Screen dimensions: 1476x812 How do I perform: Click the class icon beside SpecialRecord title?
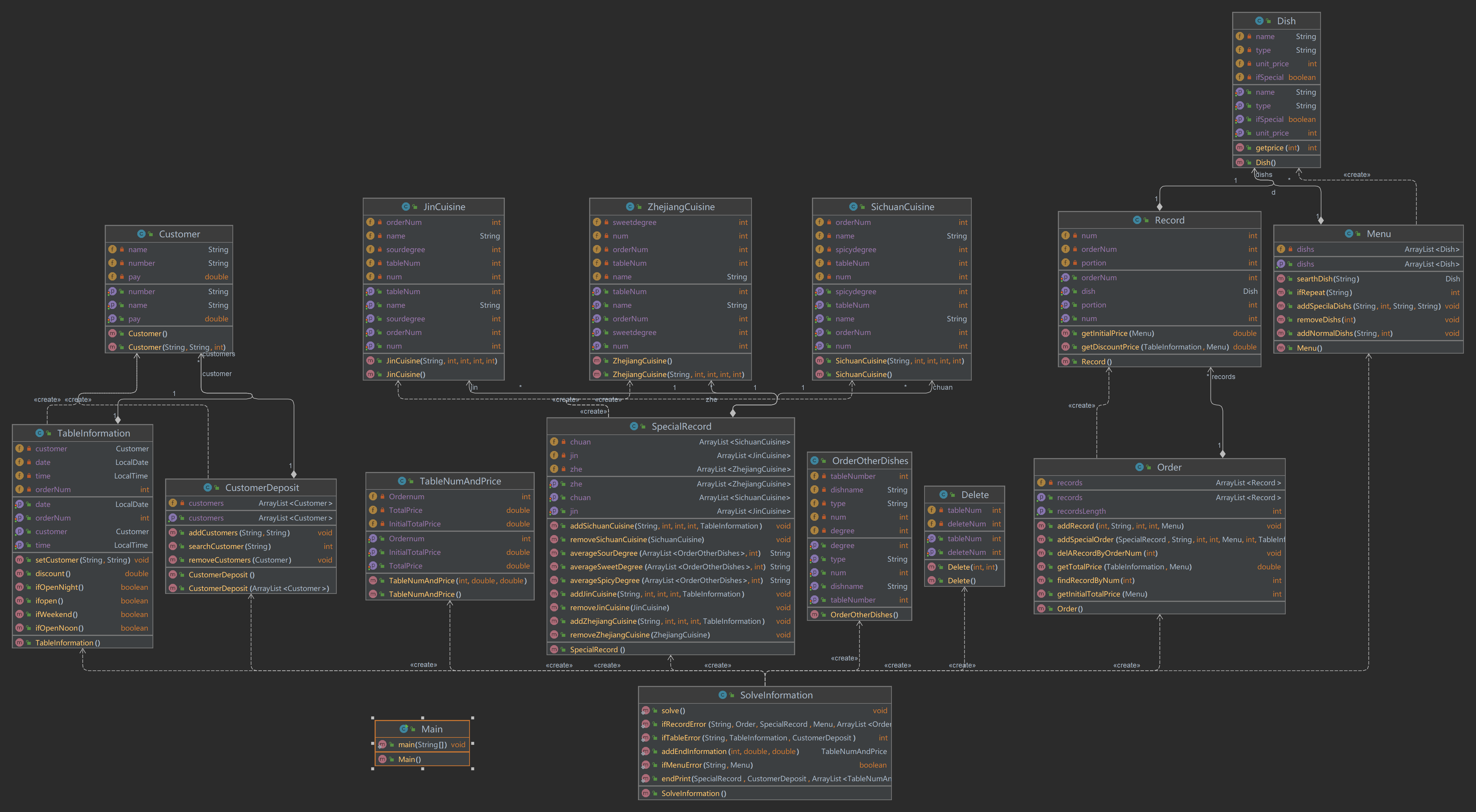[x=634, y=426]
